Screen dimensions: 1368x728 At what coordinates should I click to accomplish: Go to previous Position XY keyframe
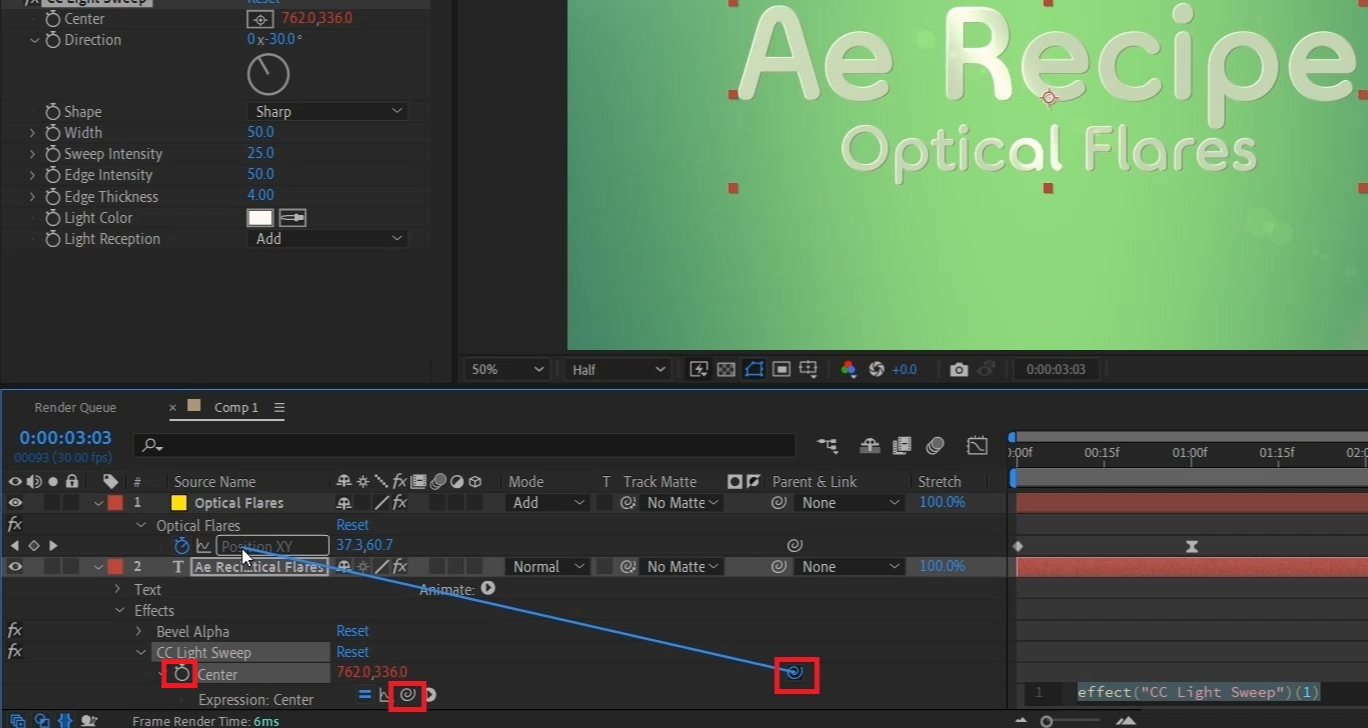[14, 546]
